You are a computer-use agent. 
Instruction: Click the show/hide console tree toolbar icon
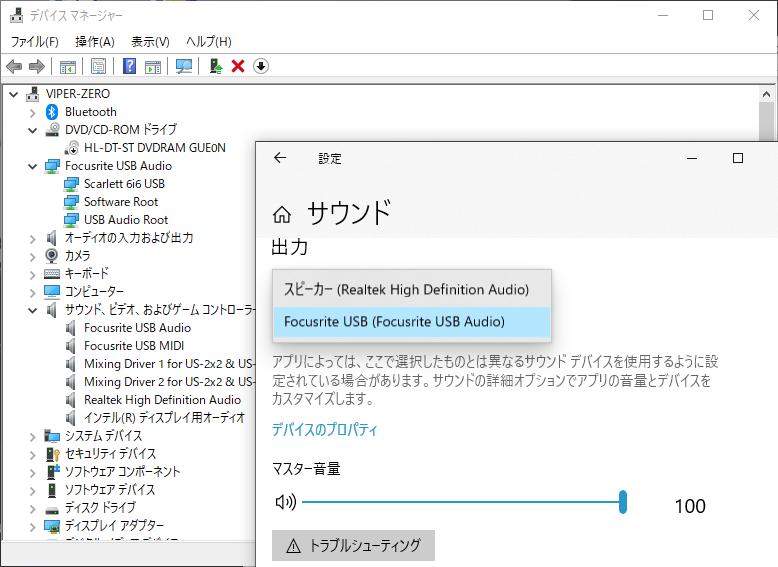67,66
